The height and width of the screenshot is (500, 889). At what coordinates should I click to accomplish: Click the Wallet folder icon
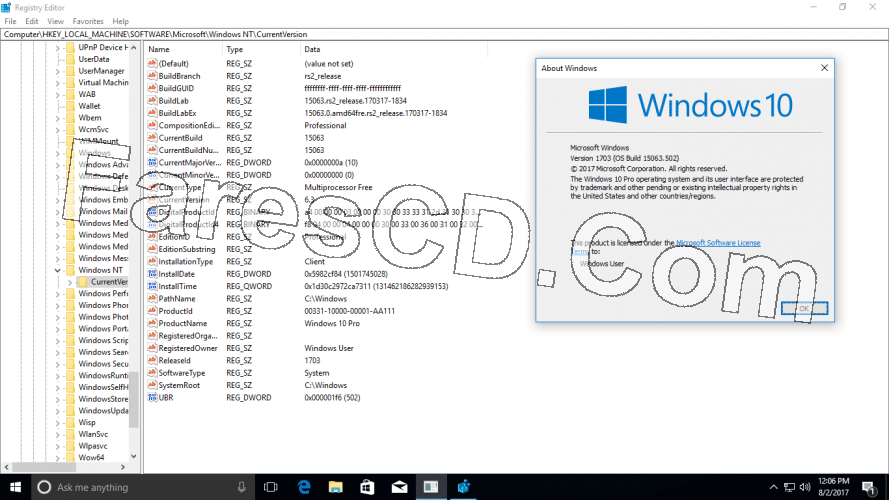click(x=70, y=106)
